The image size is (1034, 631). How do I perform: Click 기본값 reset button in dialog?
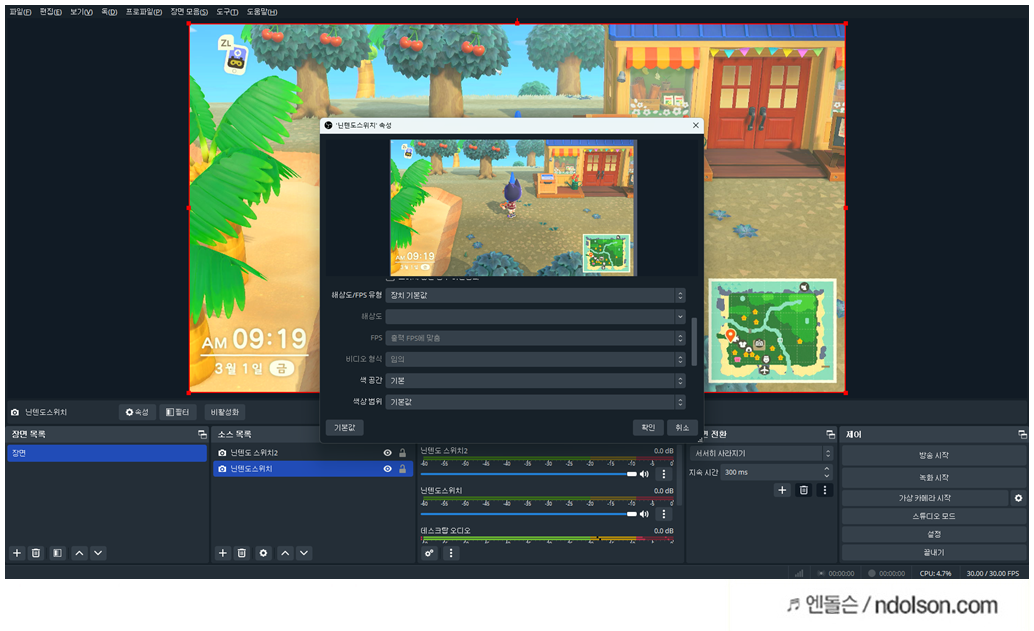coord(344,428)
